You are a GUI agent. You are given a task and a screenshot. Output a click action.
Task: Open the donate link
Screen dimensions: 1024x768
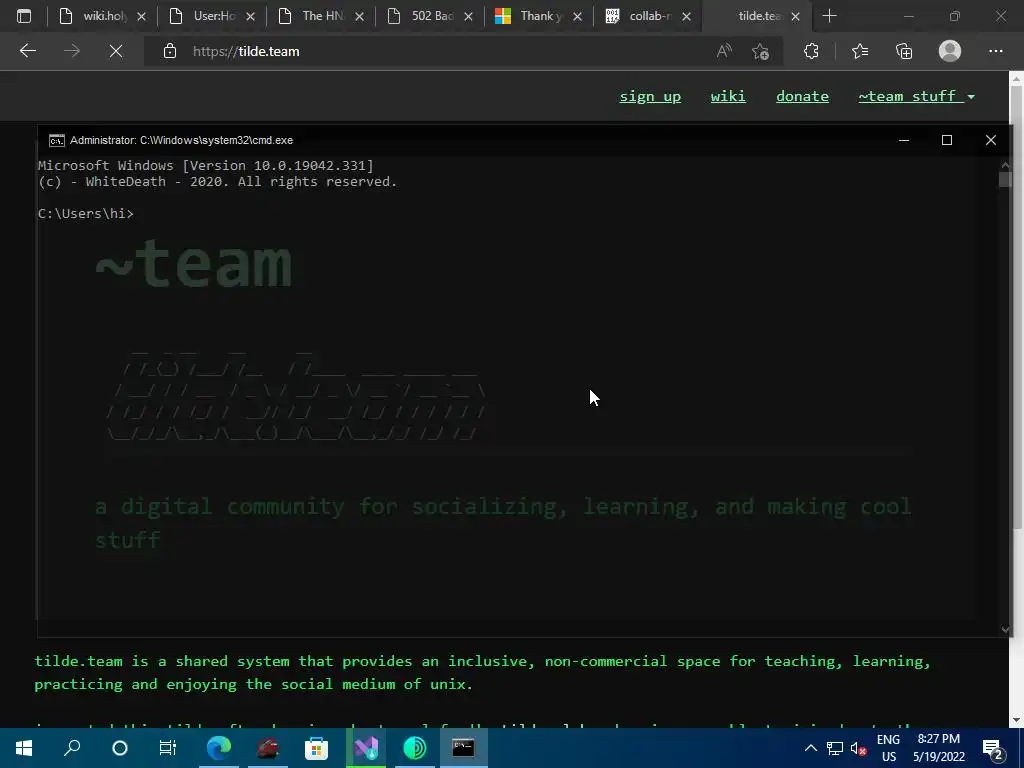(x=802, y=96)
